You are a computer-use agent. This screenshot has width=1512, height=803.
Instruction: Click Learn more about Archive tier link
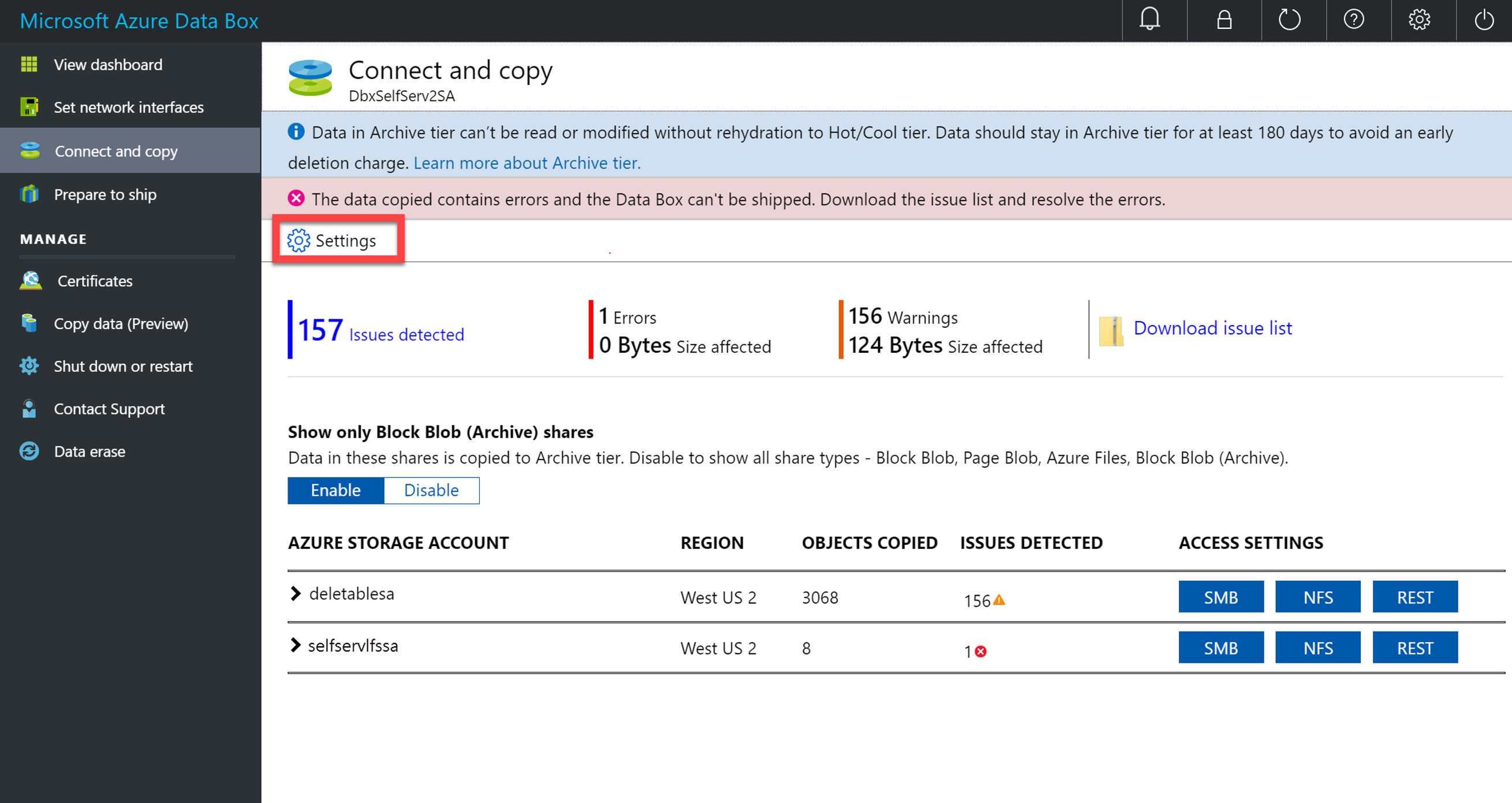coord(527,162)
